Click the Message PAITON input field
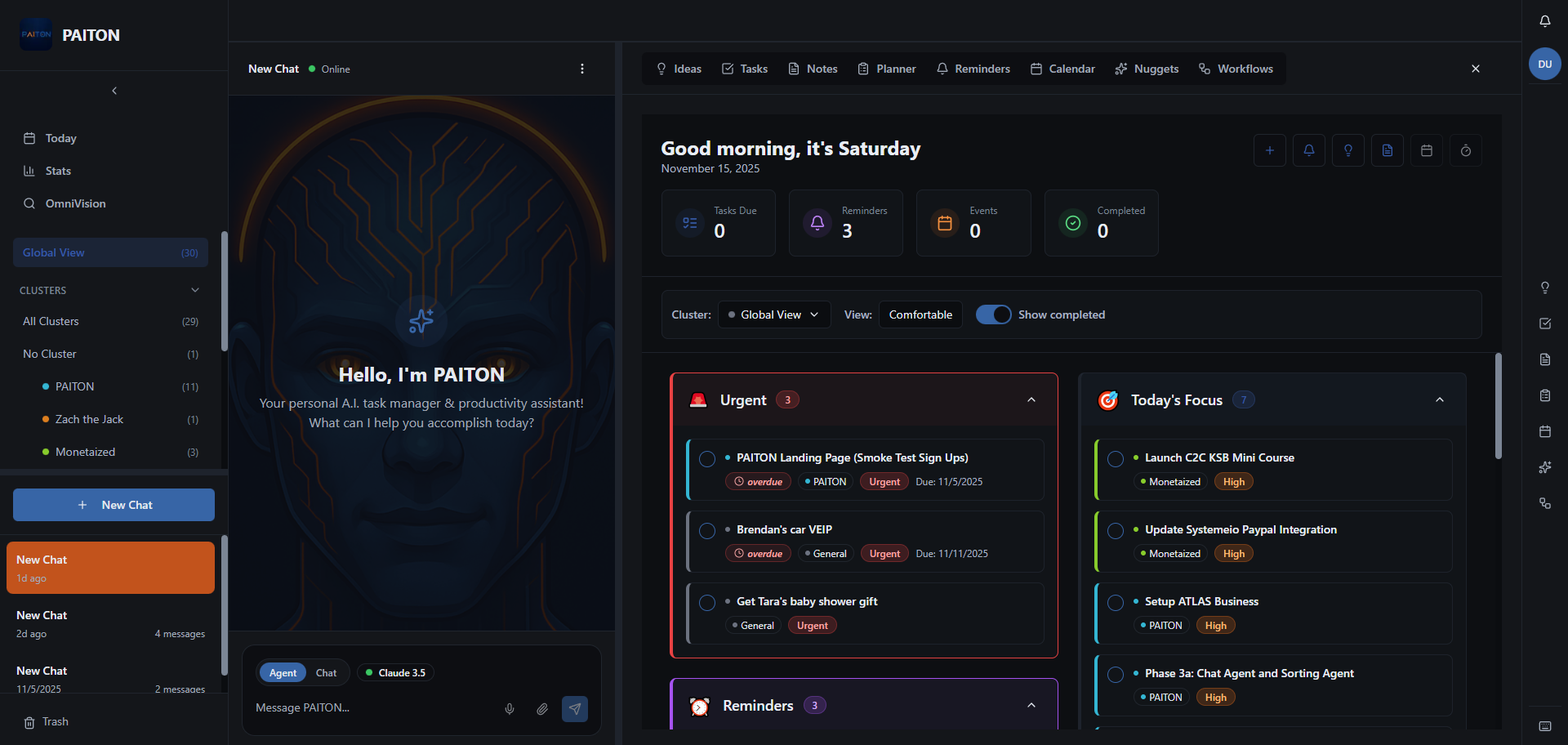 (372, 707)
